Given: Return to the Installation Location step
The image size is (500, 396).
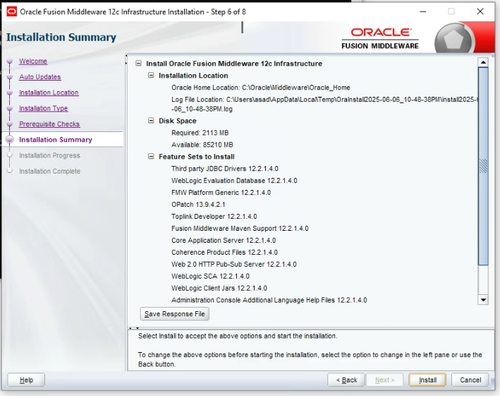Looking at the screenshot, I should click(x=49, y=93).
